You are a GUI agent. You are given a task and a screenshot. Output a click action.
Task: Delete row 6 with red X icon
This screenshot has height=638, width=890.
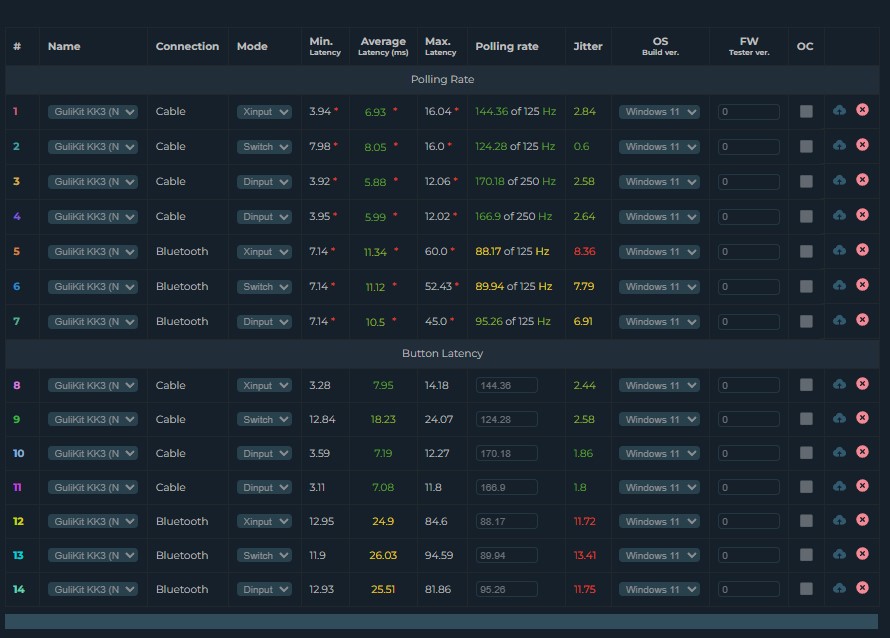pyautogui.click(x=862, y=285)
